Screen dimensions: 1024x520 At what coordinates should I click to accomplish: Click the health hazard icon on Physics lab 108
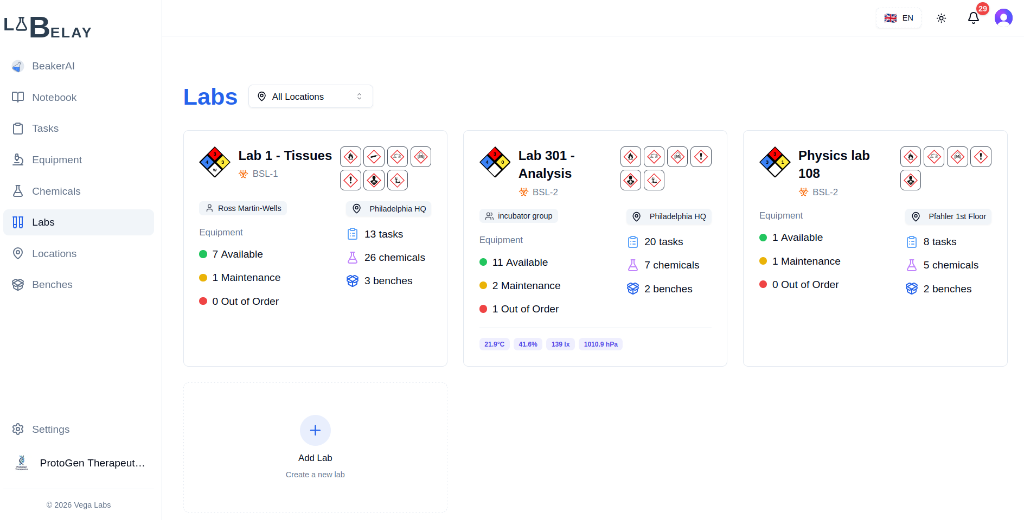[910, 180]
